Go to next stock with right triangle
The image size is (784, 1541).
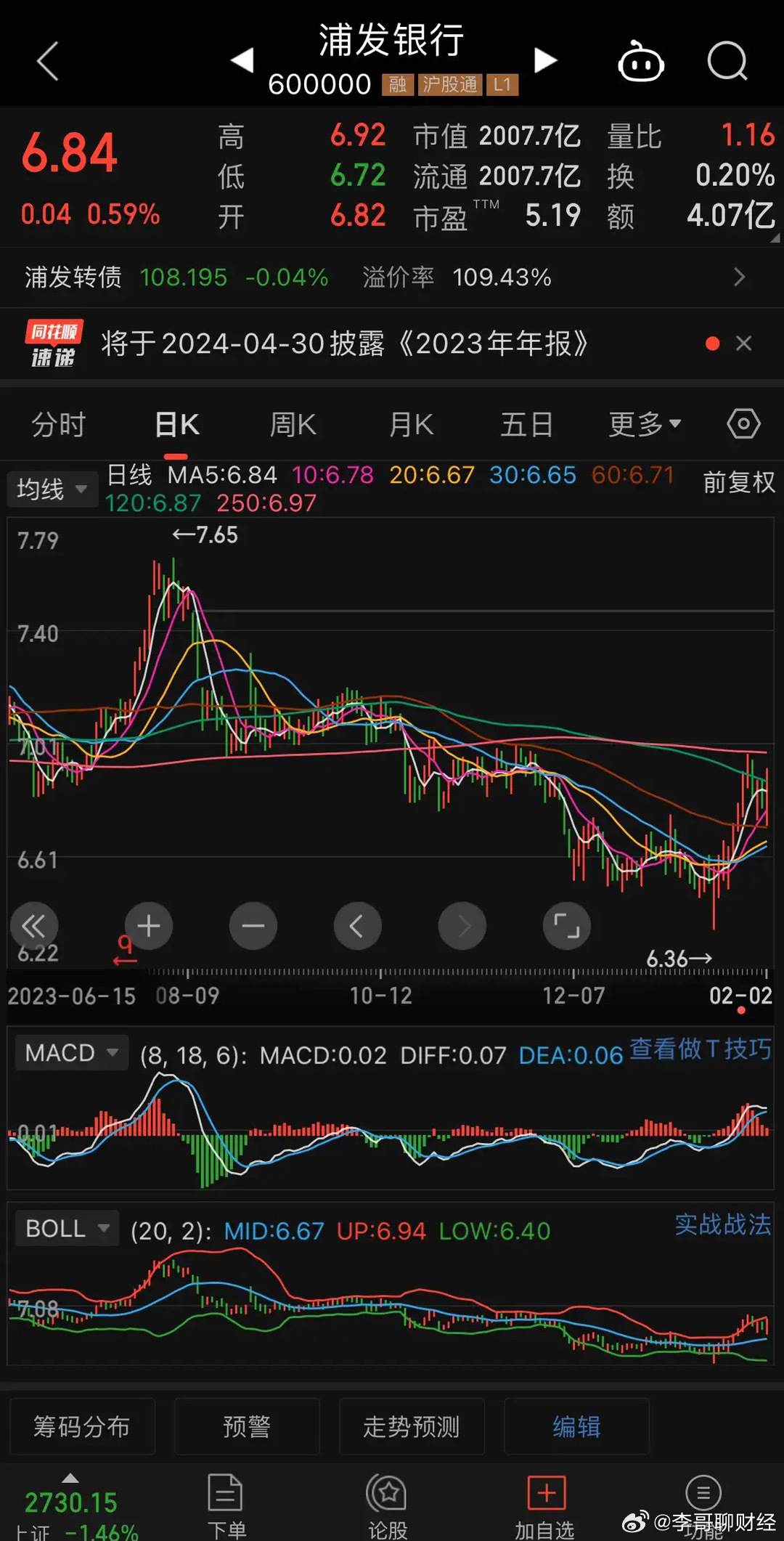544,60
